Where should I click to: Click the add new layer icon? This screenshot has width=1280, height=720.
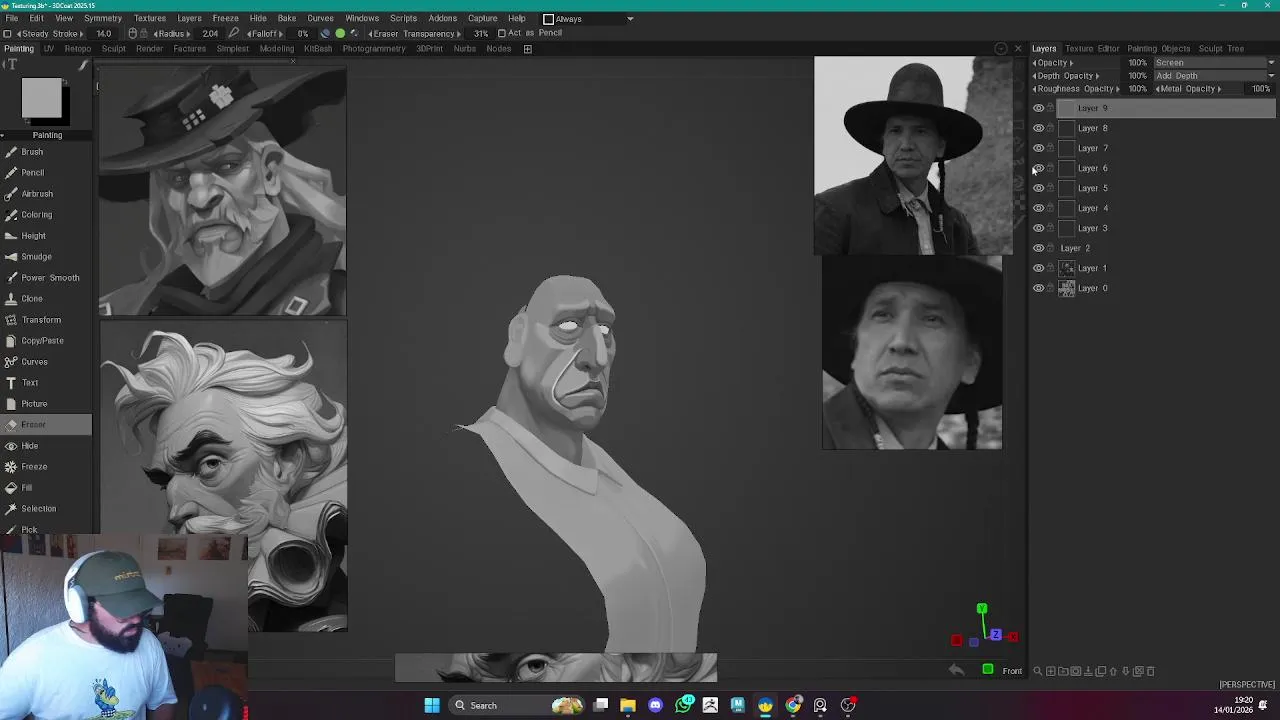(1050, 671)
